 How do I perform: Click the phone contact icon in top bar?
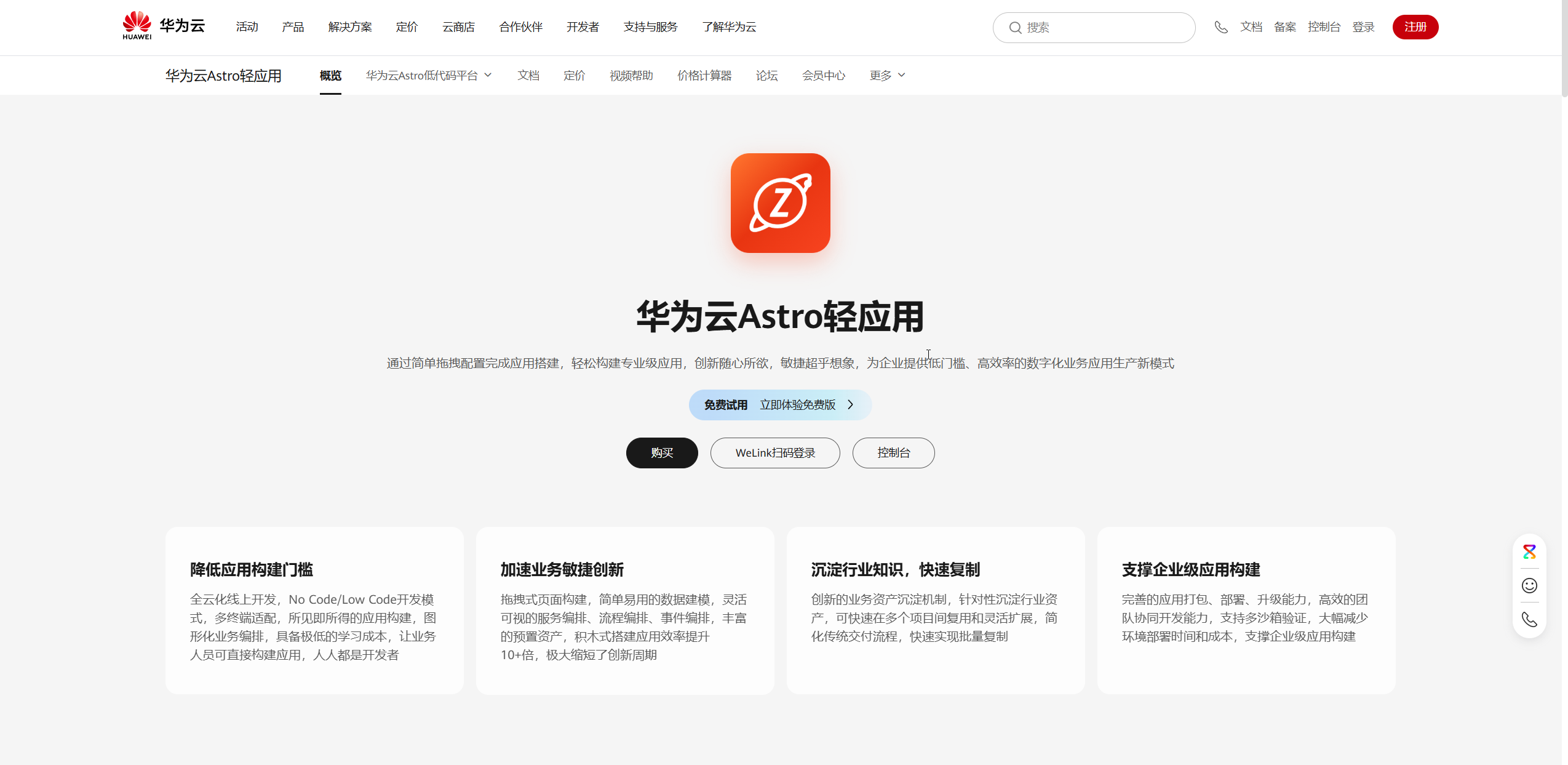tap(1221, 27)
